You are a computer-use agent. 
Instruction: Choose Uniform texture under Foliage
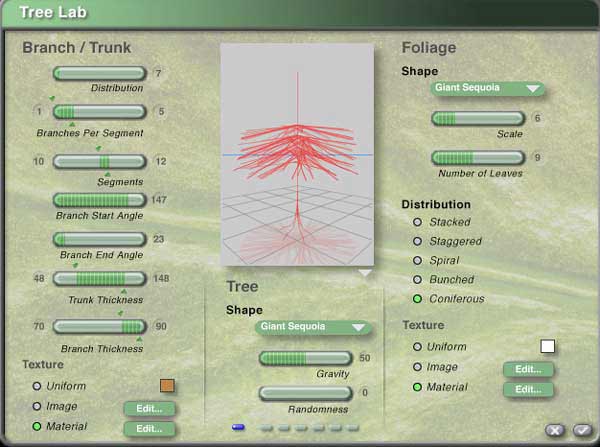pyautogui.click(x=417, y=347)
